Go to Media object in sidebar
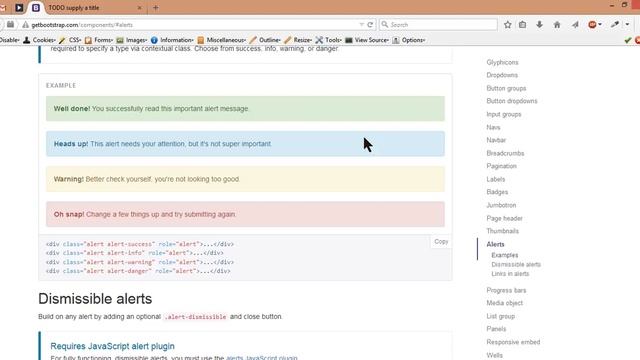 pos(504,303)
